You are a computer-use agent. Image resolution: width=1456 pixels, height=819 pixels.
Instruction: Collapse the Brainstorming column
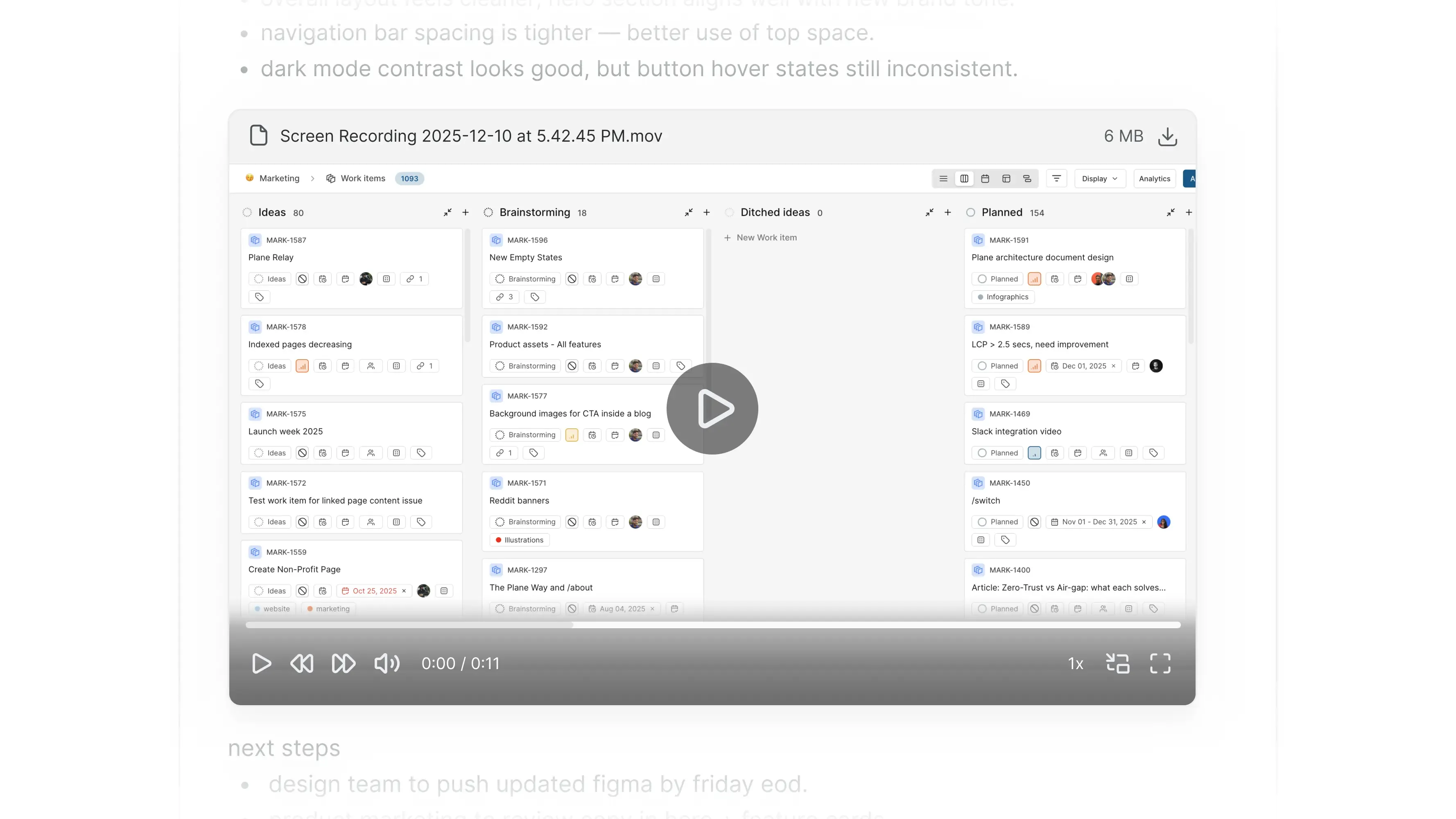click(688, 213)
